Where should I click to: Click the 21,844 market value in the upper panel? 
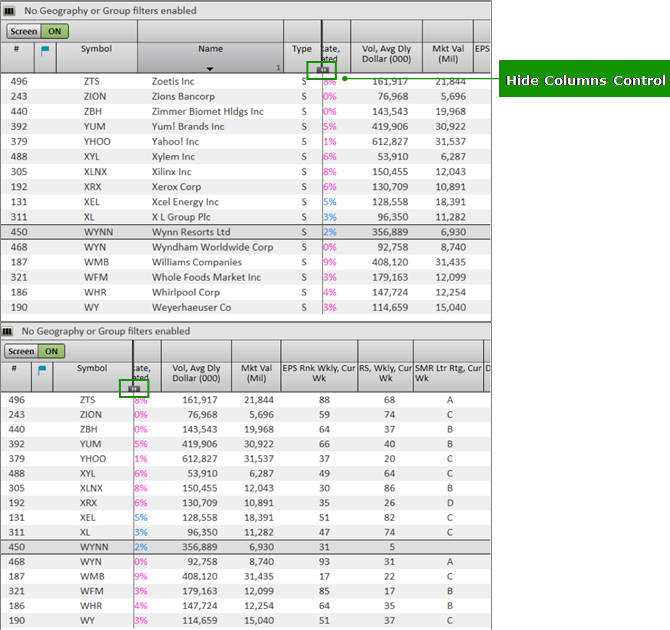tap(450, 81)
